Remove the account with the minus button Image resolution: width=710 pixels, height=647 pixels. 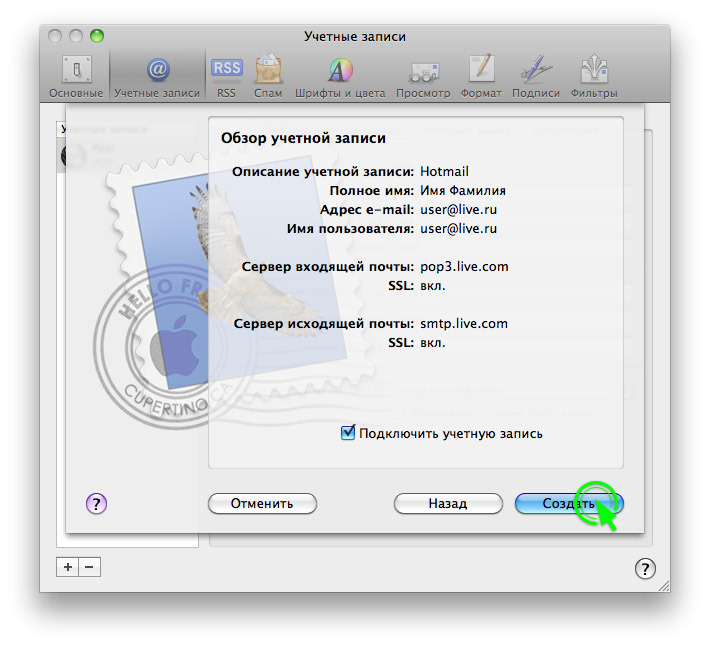(x=90, y=567)
